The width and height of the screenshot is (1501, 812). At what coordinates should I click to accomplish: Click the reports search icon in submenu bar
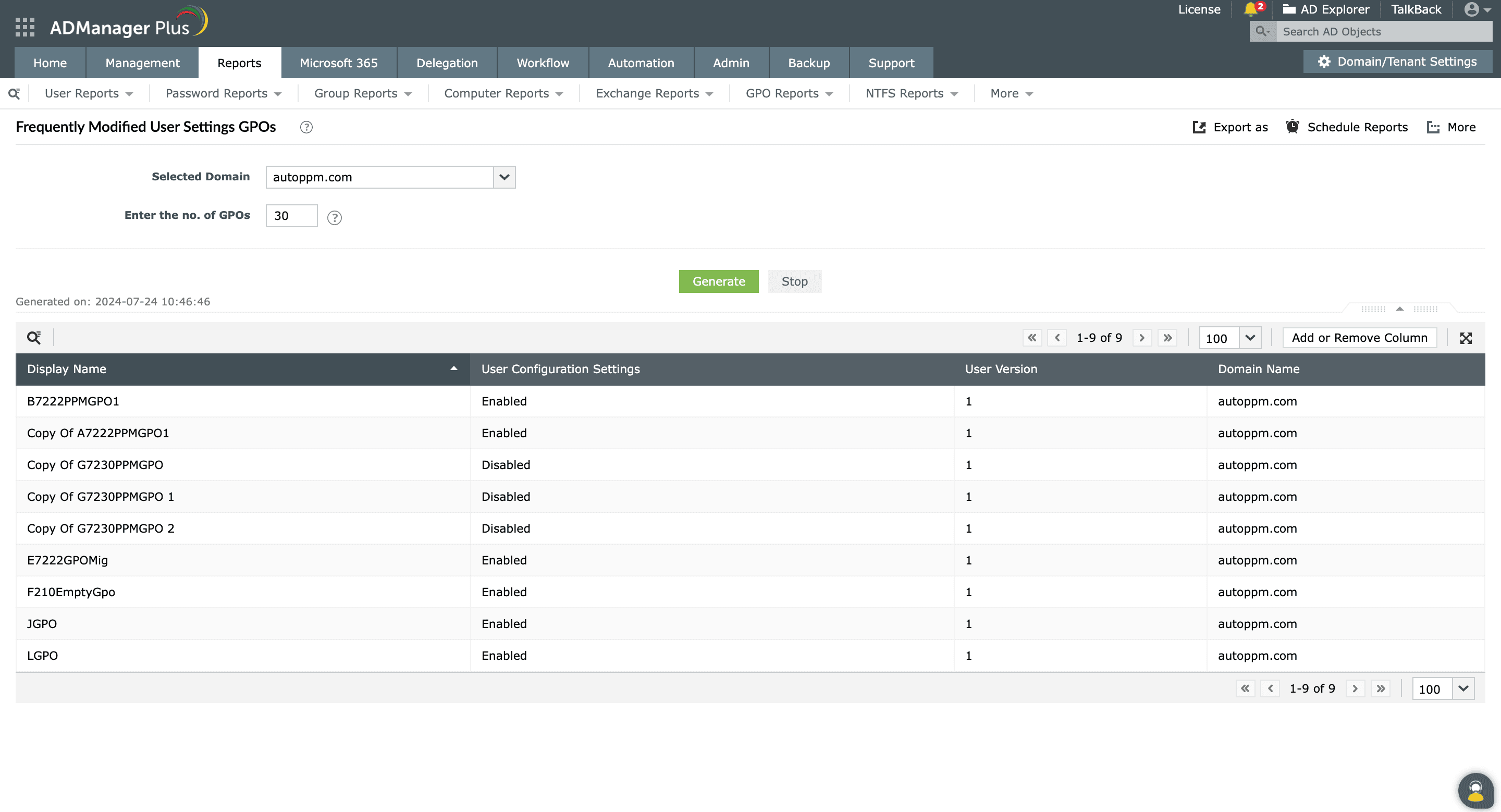point(14,94)
